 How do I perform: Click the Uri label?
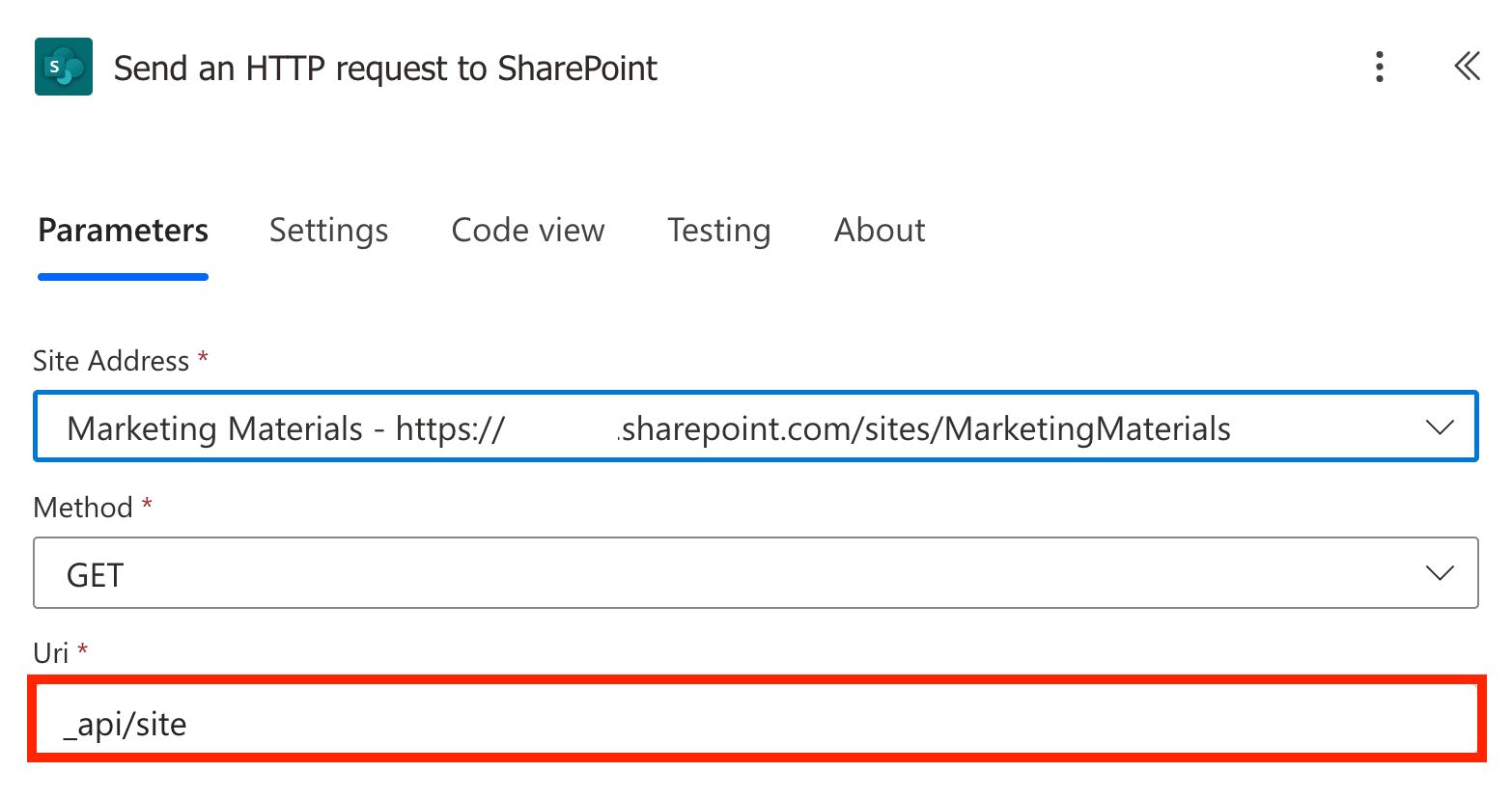tap(51, 653)
